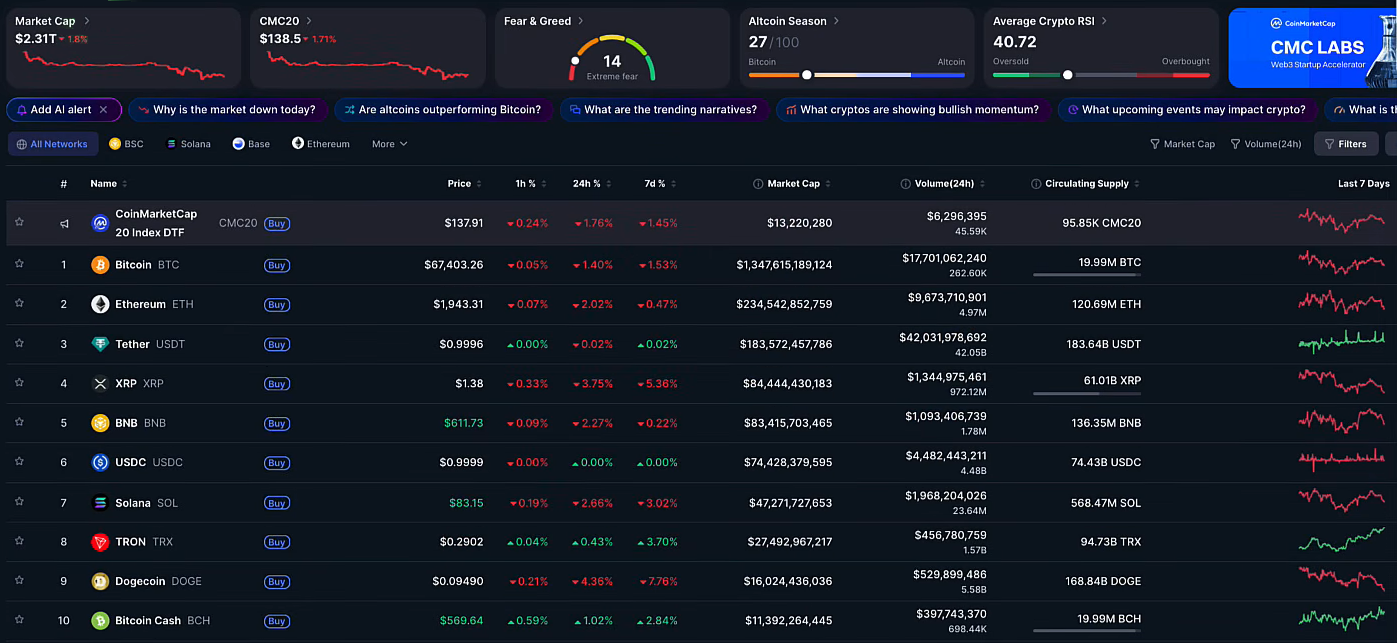Switch to the BSC network tab
This screenshot has width=1397, height=643.
click(x=125, y=143)
